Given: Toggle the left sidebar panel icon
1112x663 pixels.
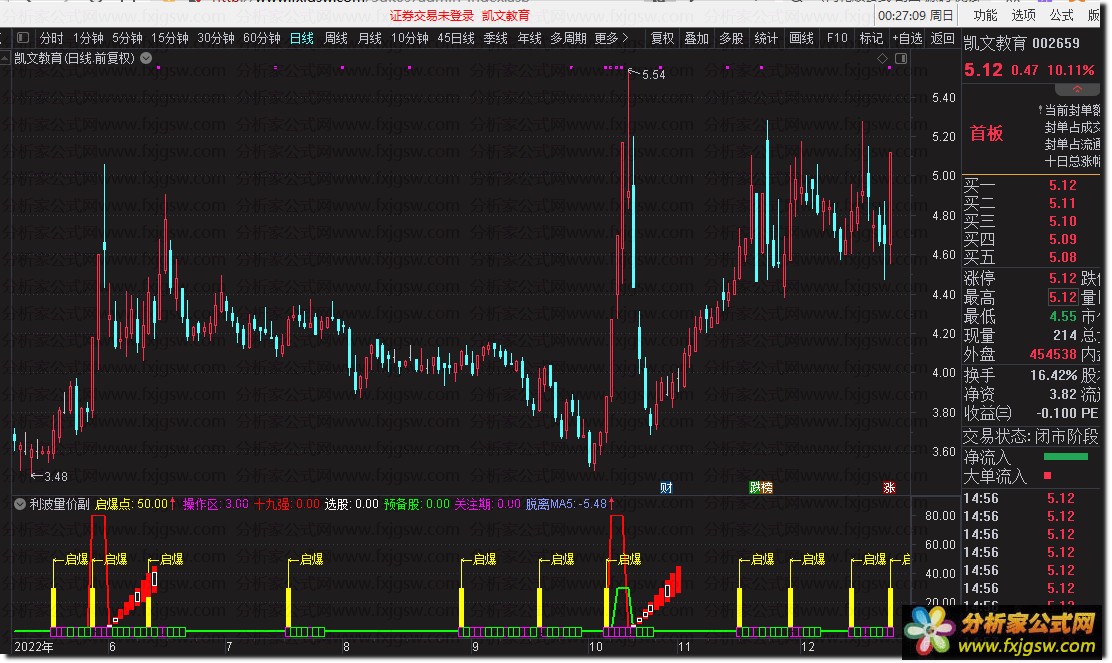Looking at the screenshot, I should coord(23,38).
